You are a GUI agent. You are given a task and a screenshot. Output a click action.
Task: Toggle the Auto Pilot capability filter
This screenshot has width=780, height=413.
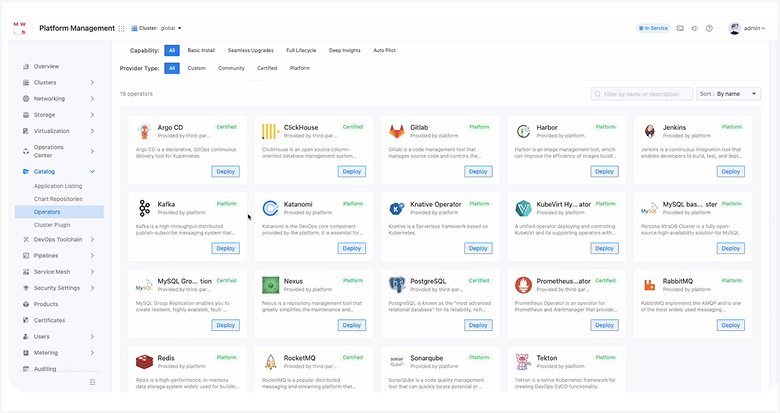384,50
